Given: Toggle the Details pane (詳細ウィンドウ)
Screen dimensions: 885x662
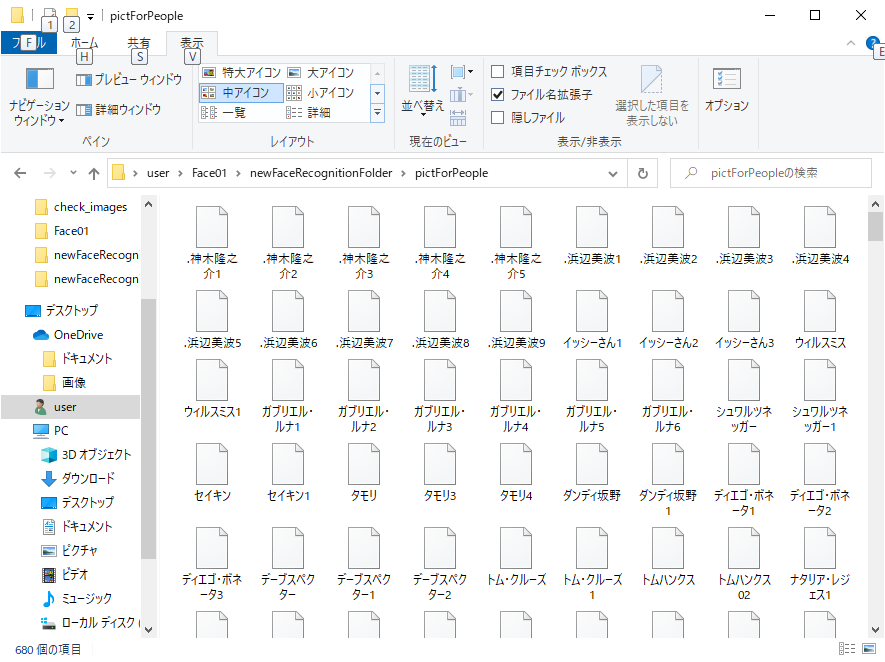Looking at the screenshot, I should pyautogui.click(x=119, y=109).
